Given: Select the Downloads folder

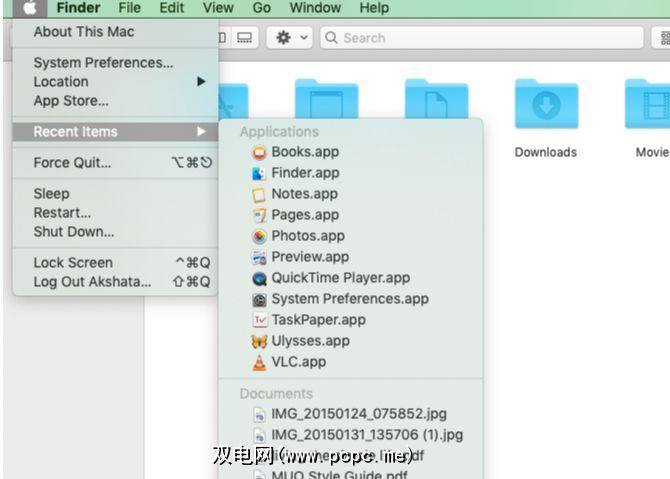Looking at the screenshot, I should click(x=546, y=104).
